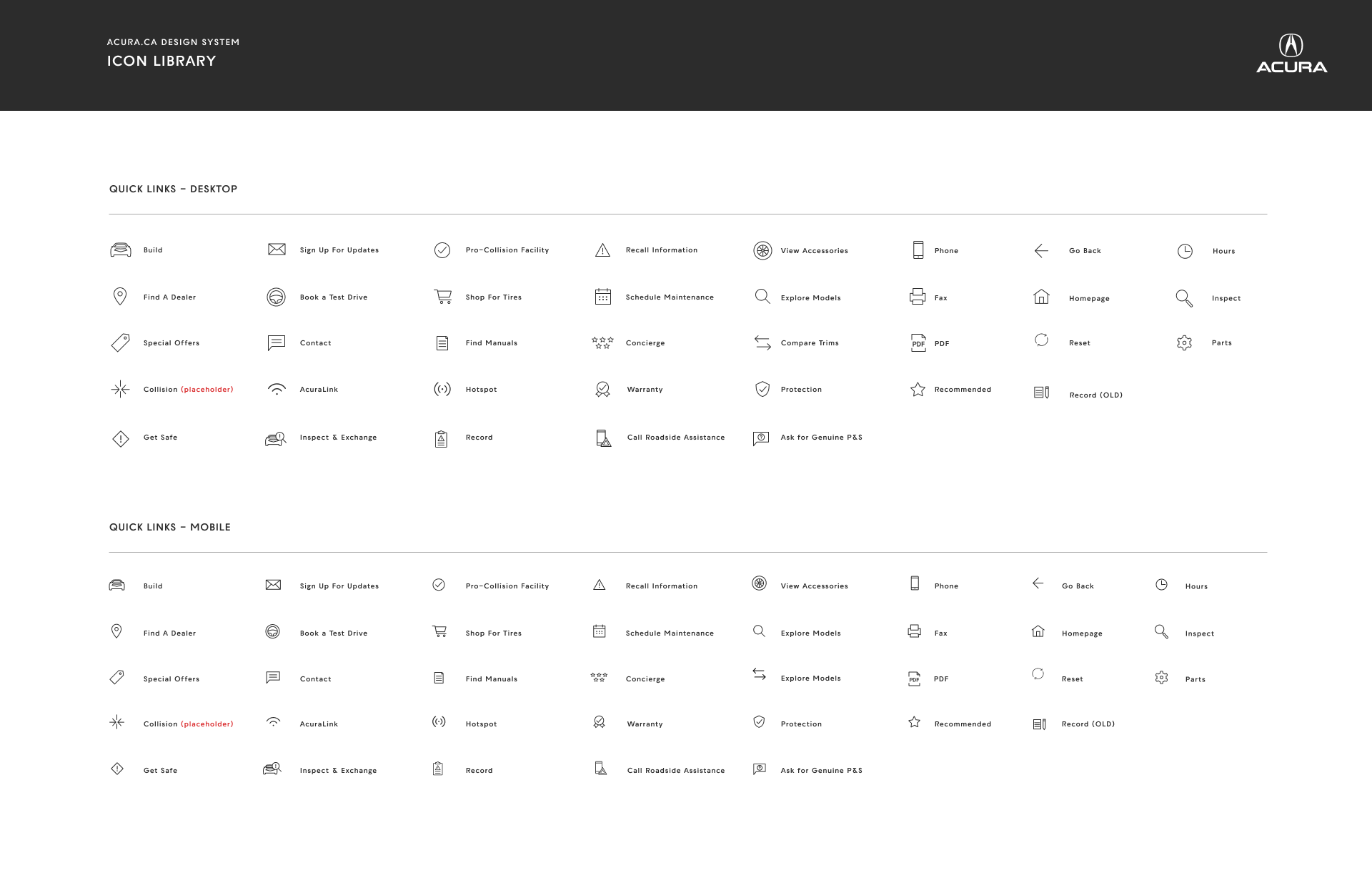Click mobile Schedule Maintenance calendar icon
The height and width of the screenshot is (893, 1372).
pyautogui.click(x=600, y=631)
